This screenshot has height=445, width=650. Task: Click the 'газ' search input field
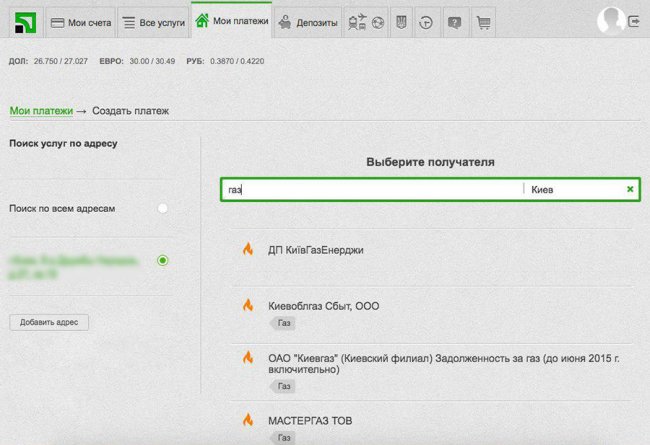coord(370,189)
